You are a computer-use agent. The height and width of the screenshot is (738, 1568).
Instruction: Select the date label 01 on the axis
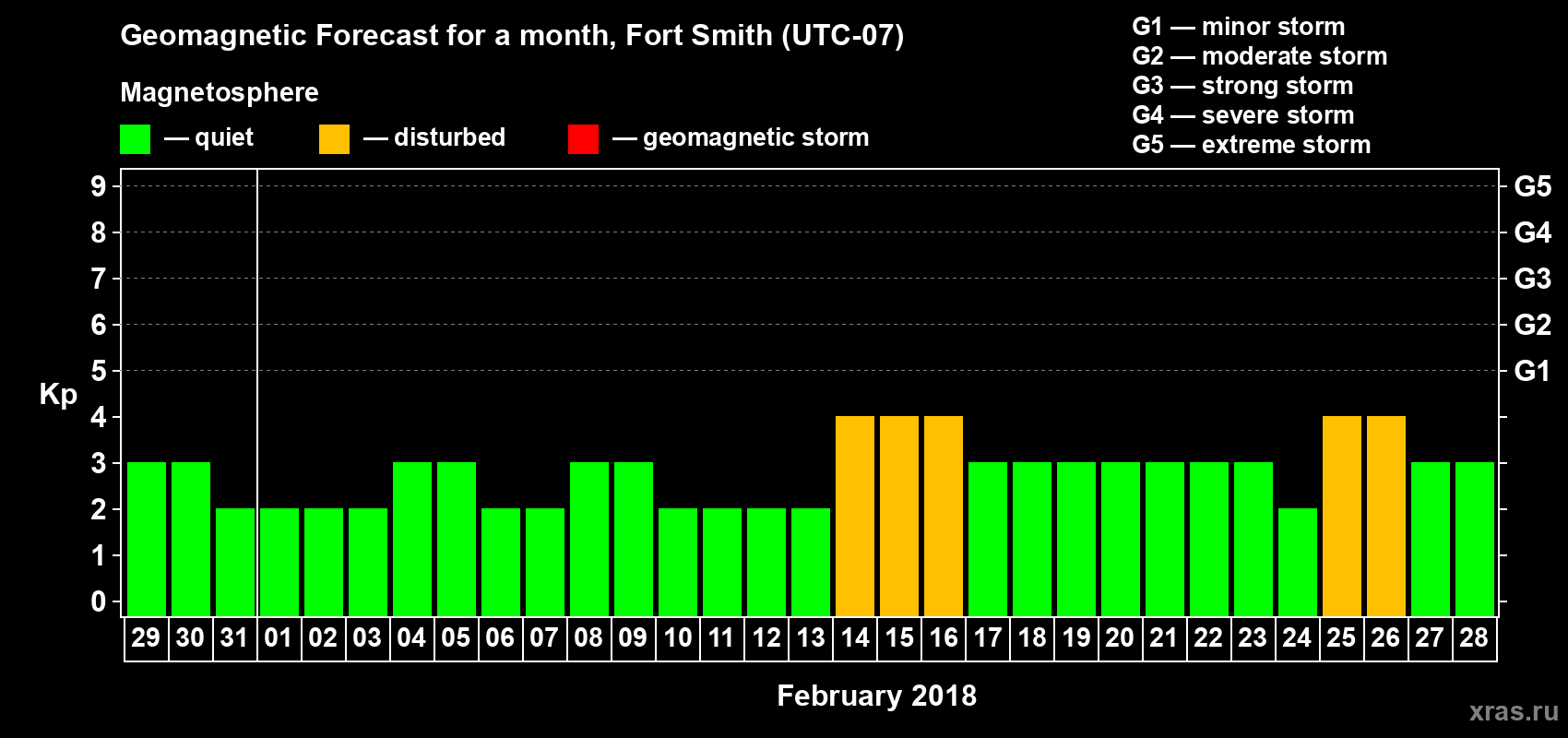click(279, 637)
